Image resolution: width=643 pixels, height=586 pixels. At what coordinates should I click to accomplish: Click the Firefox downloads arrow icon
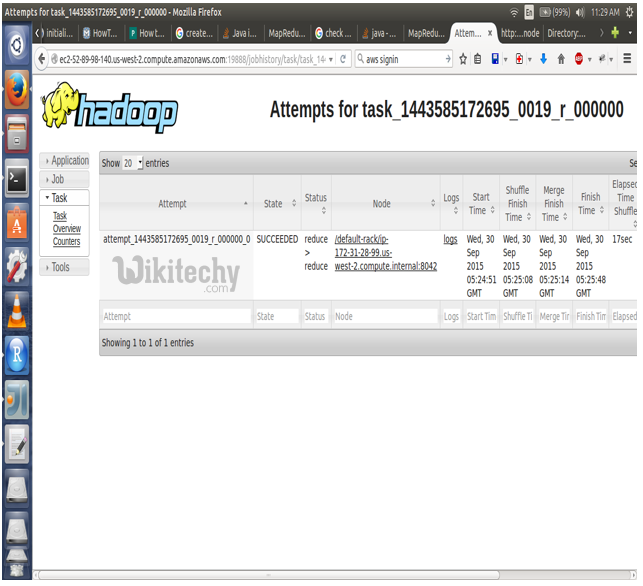point(541,59)
